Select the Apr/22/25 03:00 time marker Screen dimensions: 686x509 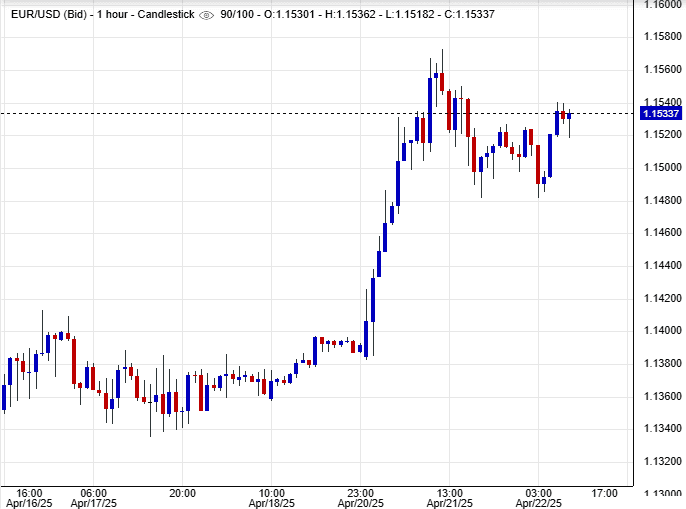(x=538, y=499)
